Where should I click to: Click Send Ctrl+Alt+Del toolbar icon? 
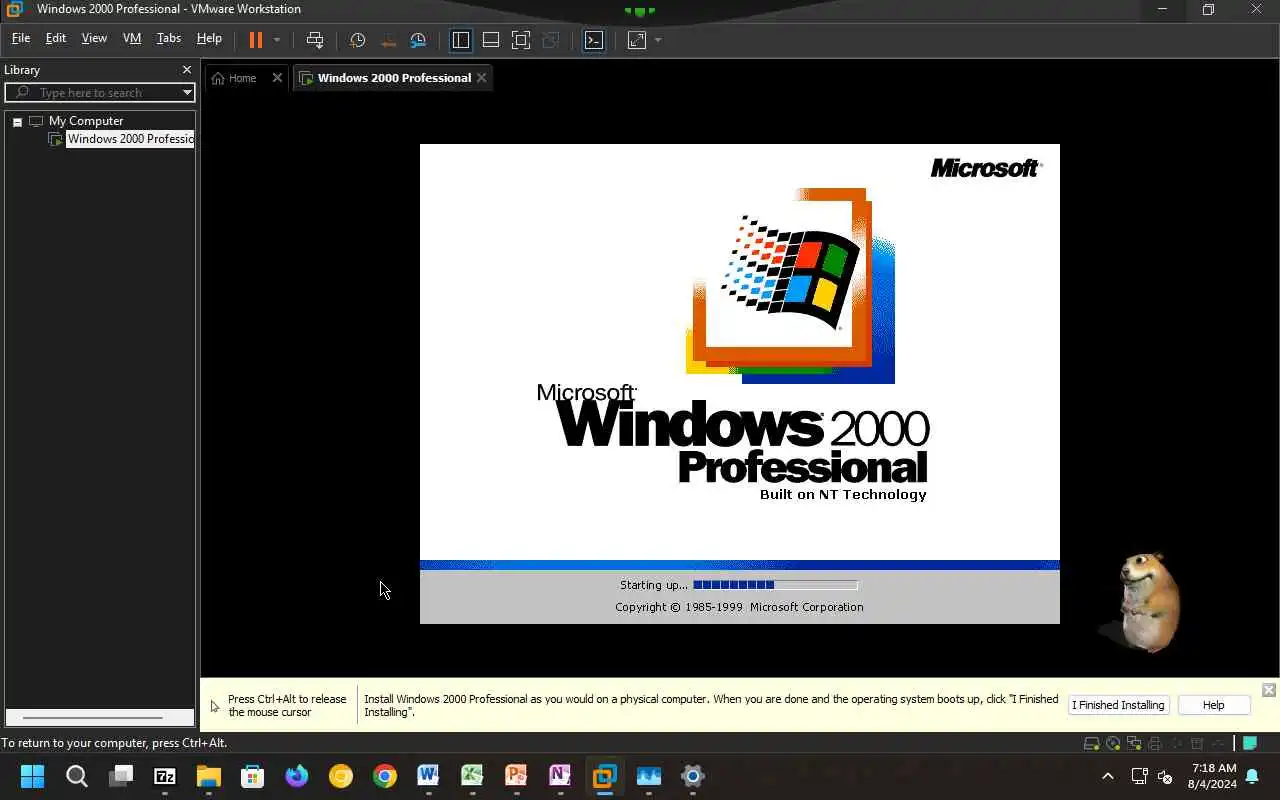coord(315,40)
